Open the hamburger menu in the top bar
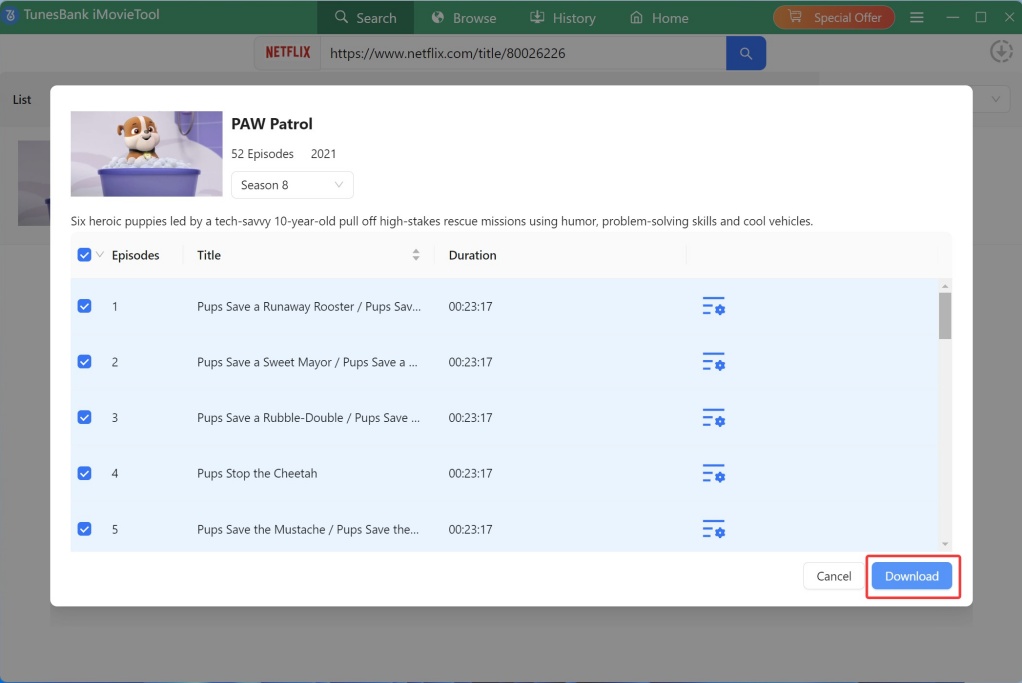Screen dimensions: 1022x683 click(916, 17)
